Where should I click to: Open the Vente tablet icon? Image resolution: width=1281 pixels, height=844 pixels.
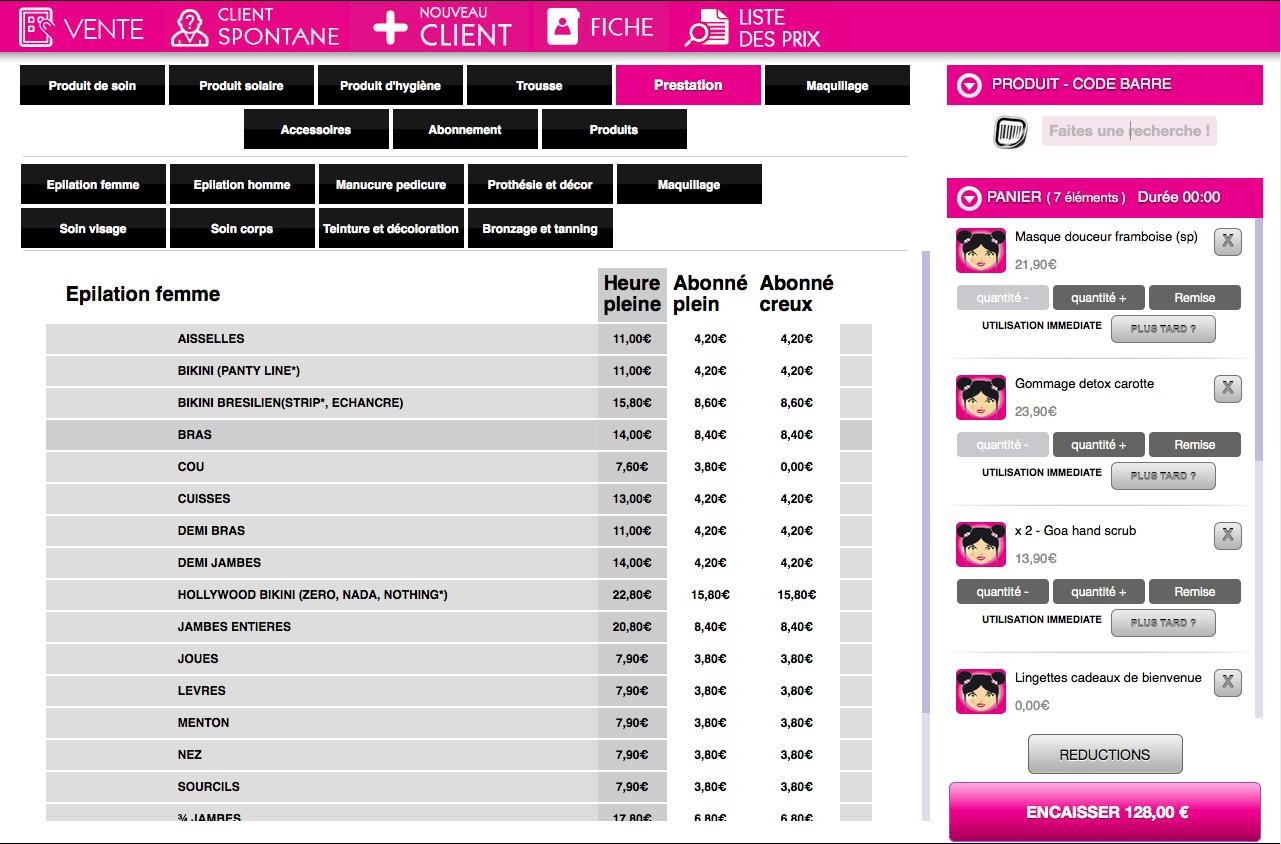pos(37,28)
